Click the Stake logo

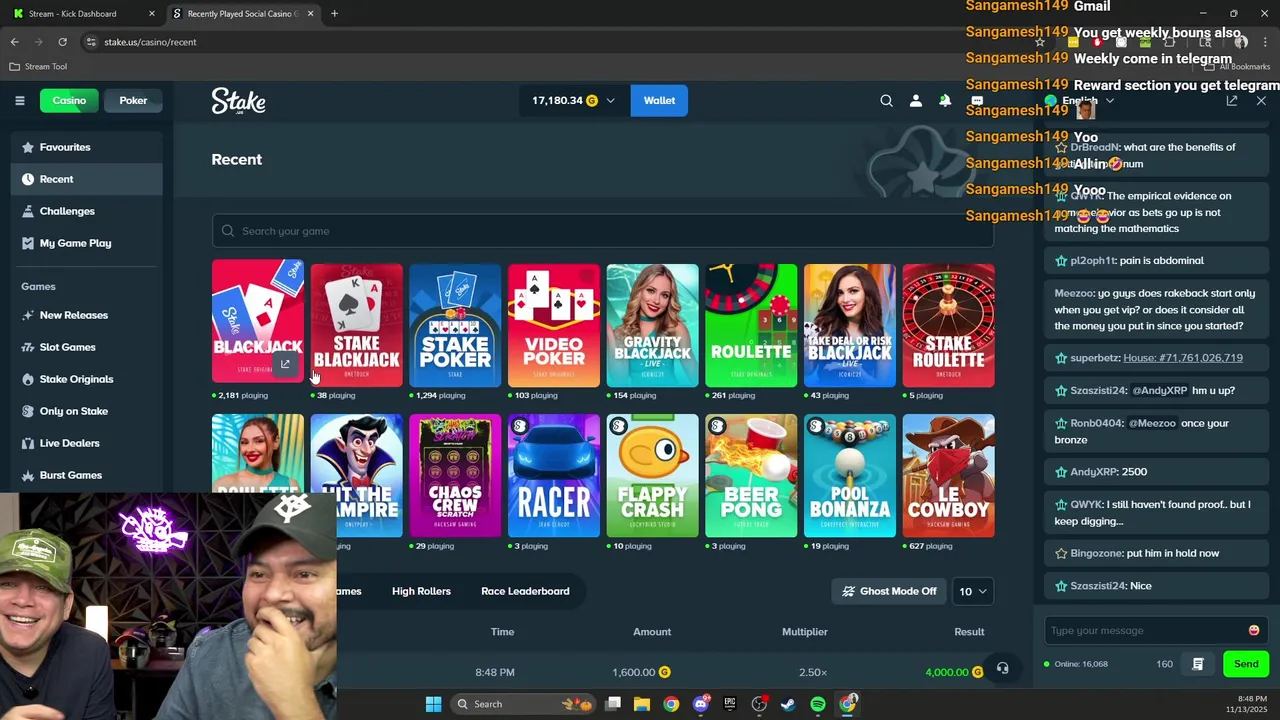point(238,101)
